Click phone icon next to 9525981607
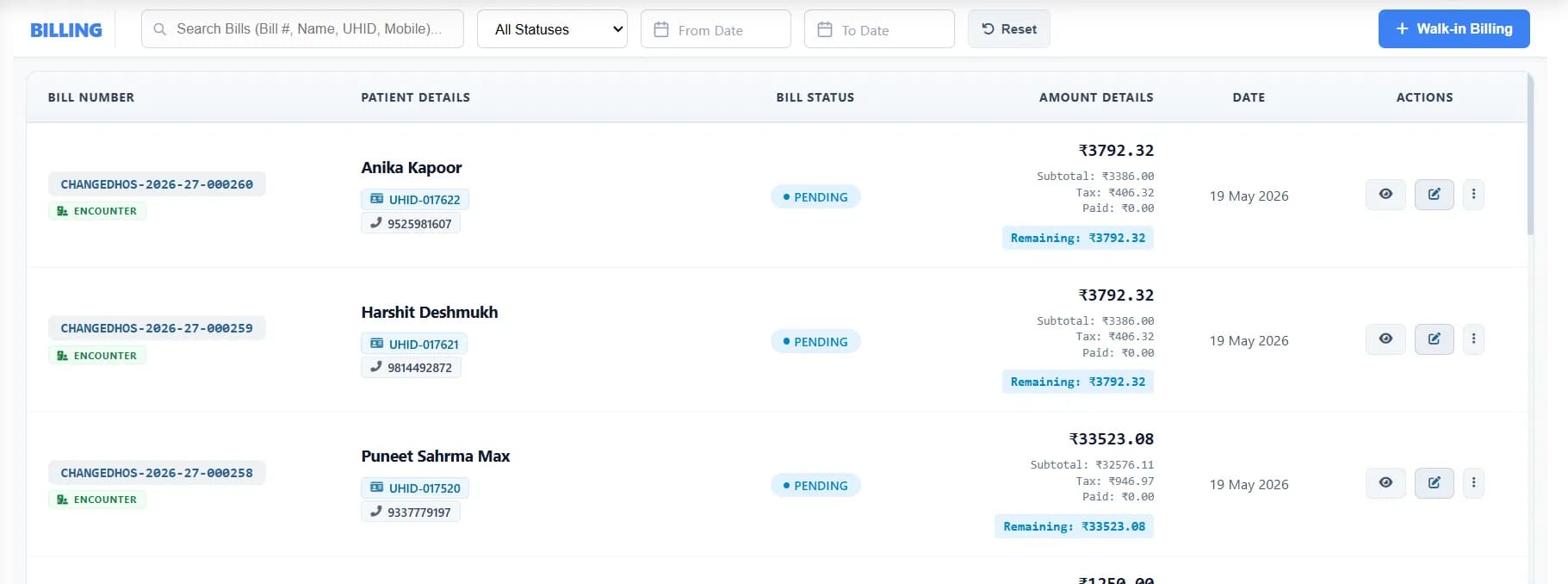1568x584 pixels. tap(375, 223)
